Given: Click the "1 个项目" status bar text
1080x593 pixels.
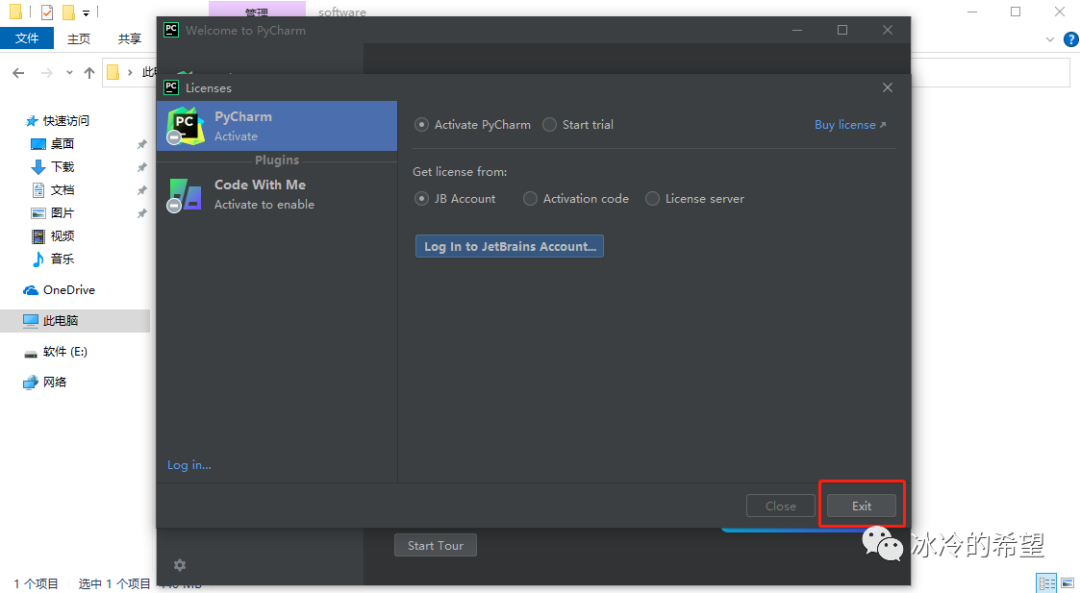Looking at the screenshot, I should (x=36, y=584).
